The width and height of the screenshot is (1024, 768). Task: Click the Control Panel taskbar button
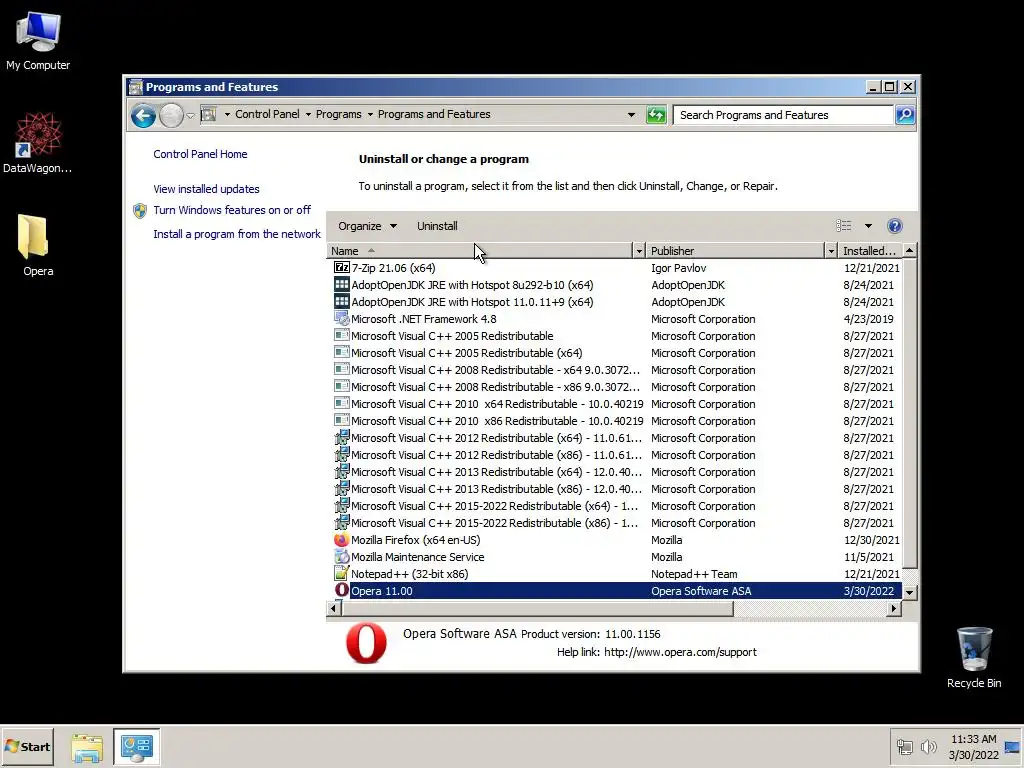click(136, 747)
